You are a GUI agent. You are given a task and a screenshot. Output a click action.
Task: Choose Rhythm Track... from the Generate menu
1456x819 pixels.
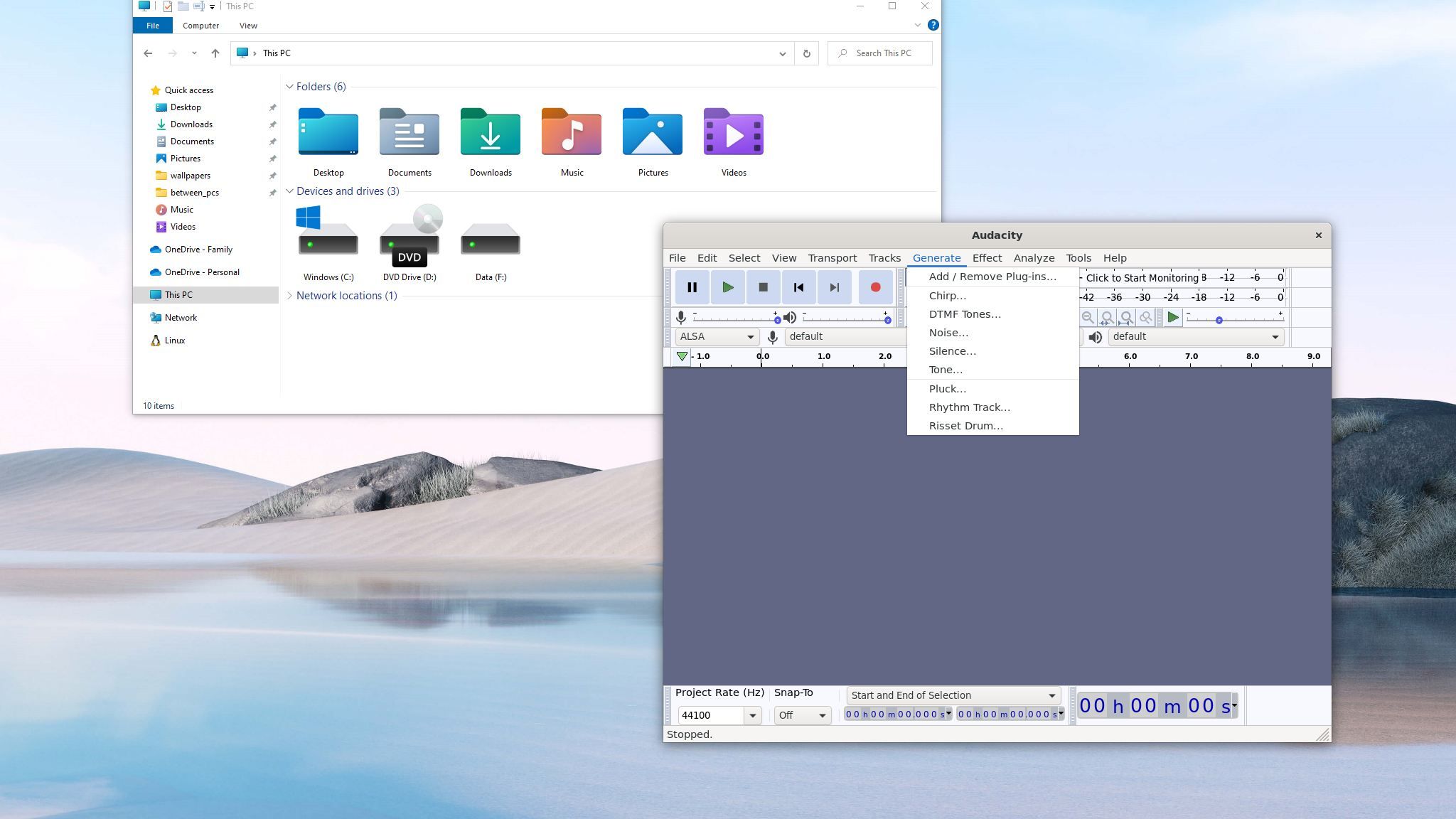point(993,407)
